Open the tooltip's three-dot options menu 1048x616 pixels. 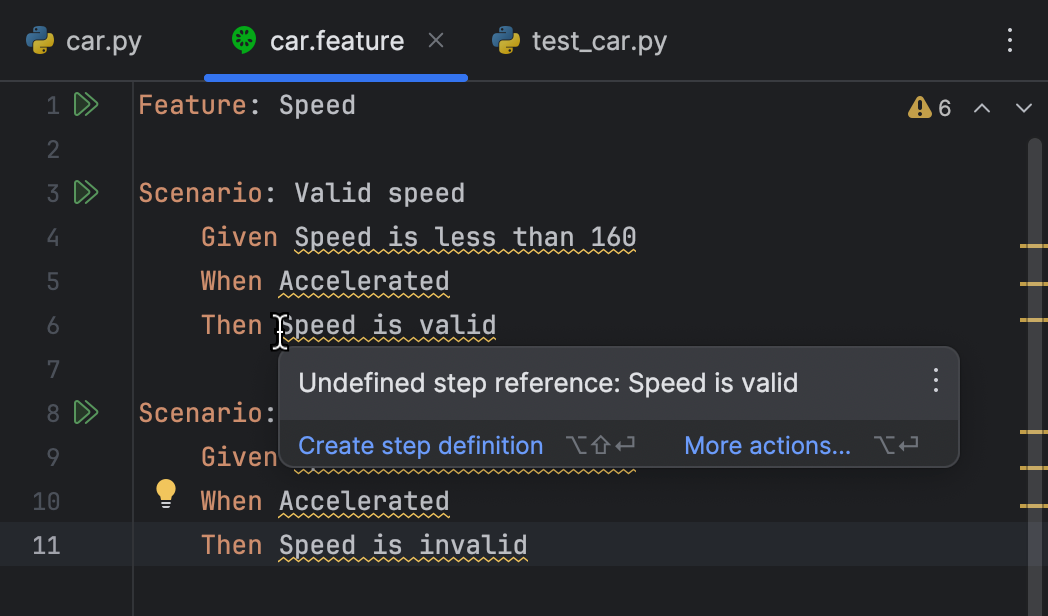point(936,381)
